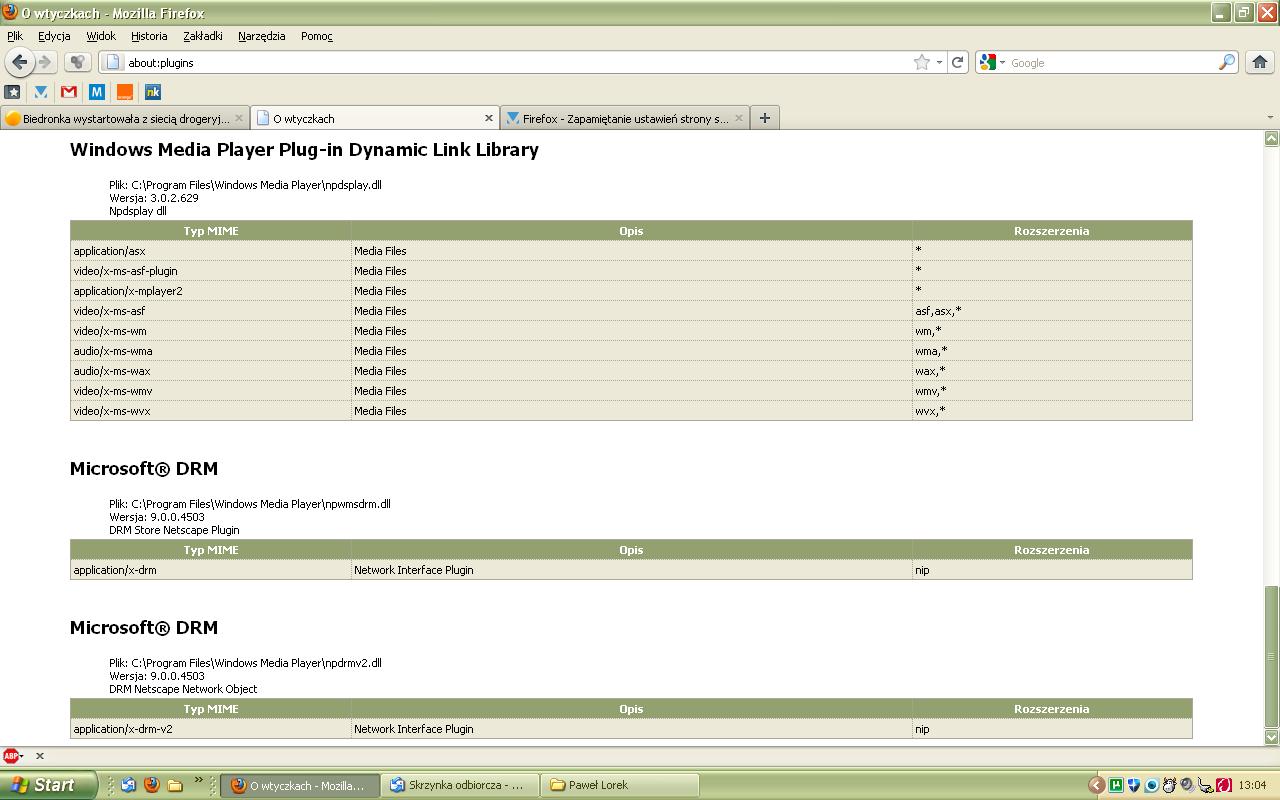Click the green µTorrent tray icon
The image size is (1280, 800).
[x=1115, y=785]
